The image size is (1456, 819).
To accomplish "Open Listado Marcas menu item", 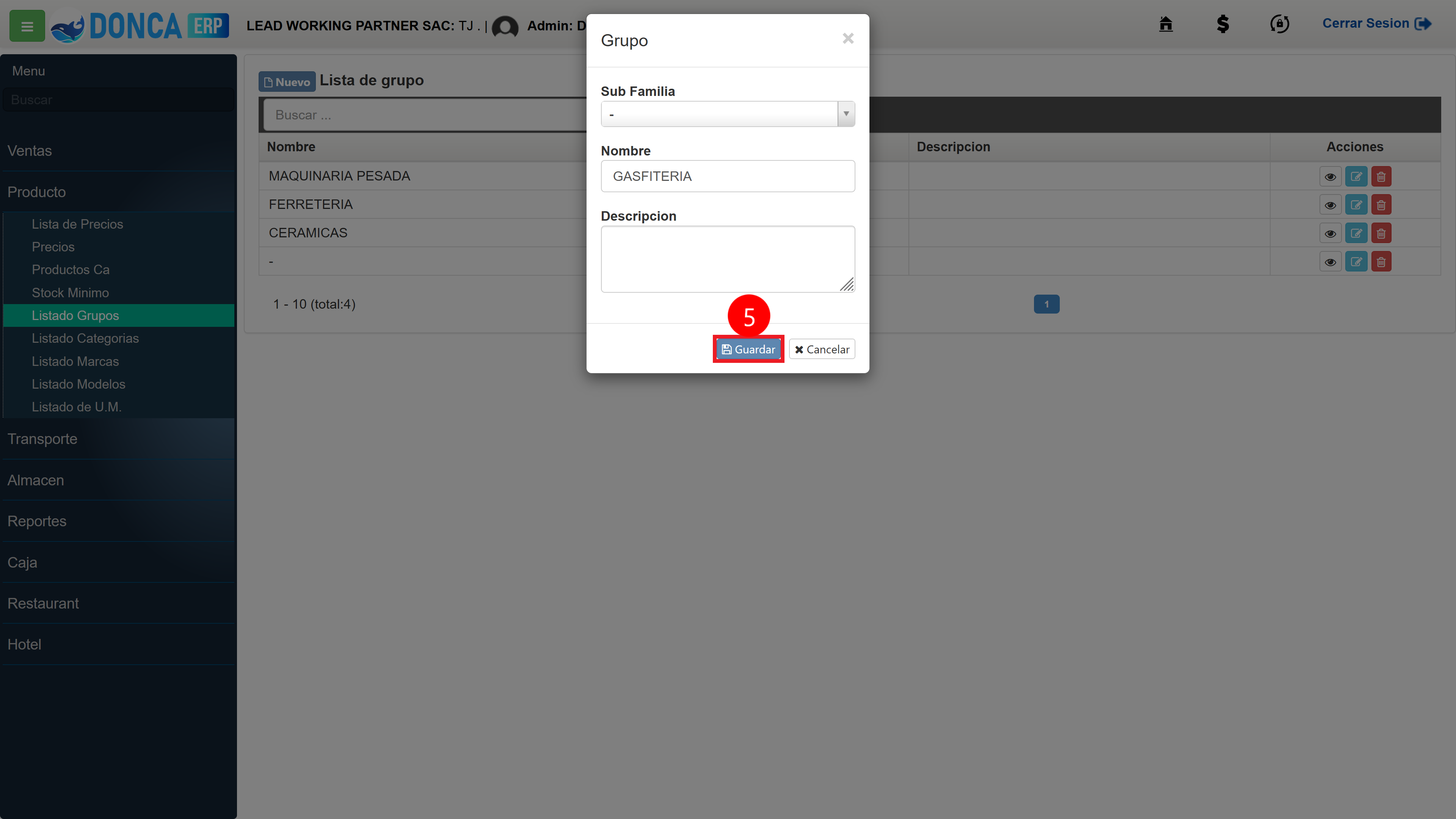I will 118,361.
